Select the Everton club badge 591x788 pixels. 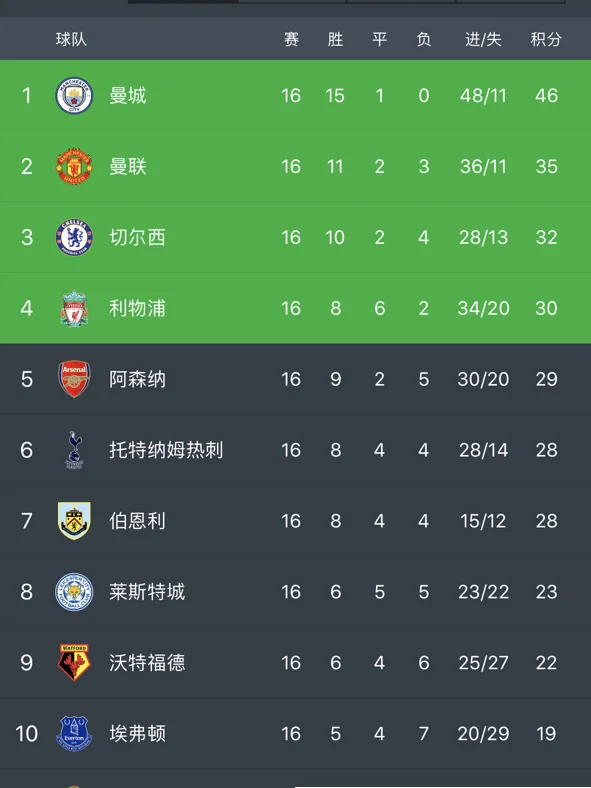(74, 733)
